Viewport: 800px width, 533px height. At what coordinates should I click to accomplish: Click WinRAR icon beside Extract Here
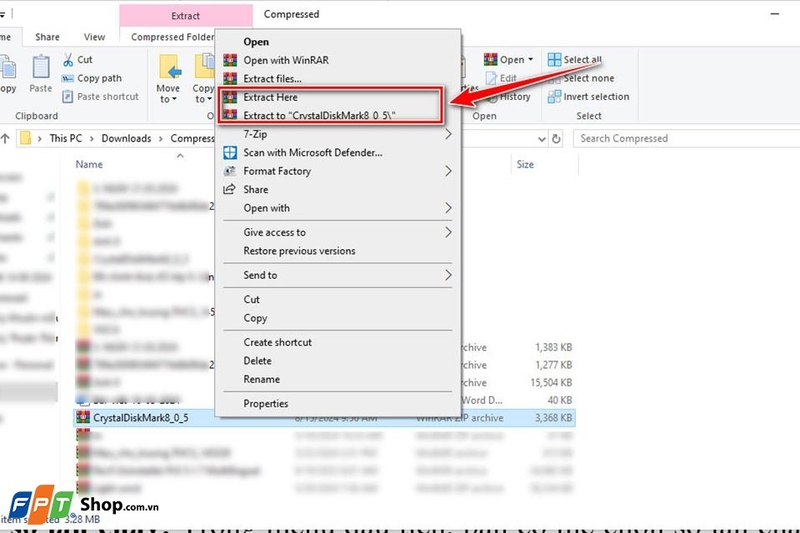pos(230,97)
